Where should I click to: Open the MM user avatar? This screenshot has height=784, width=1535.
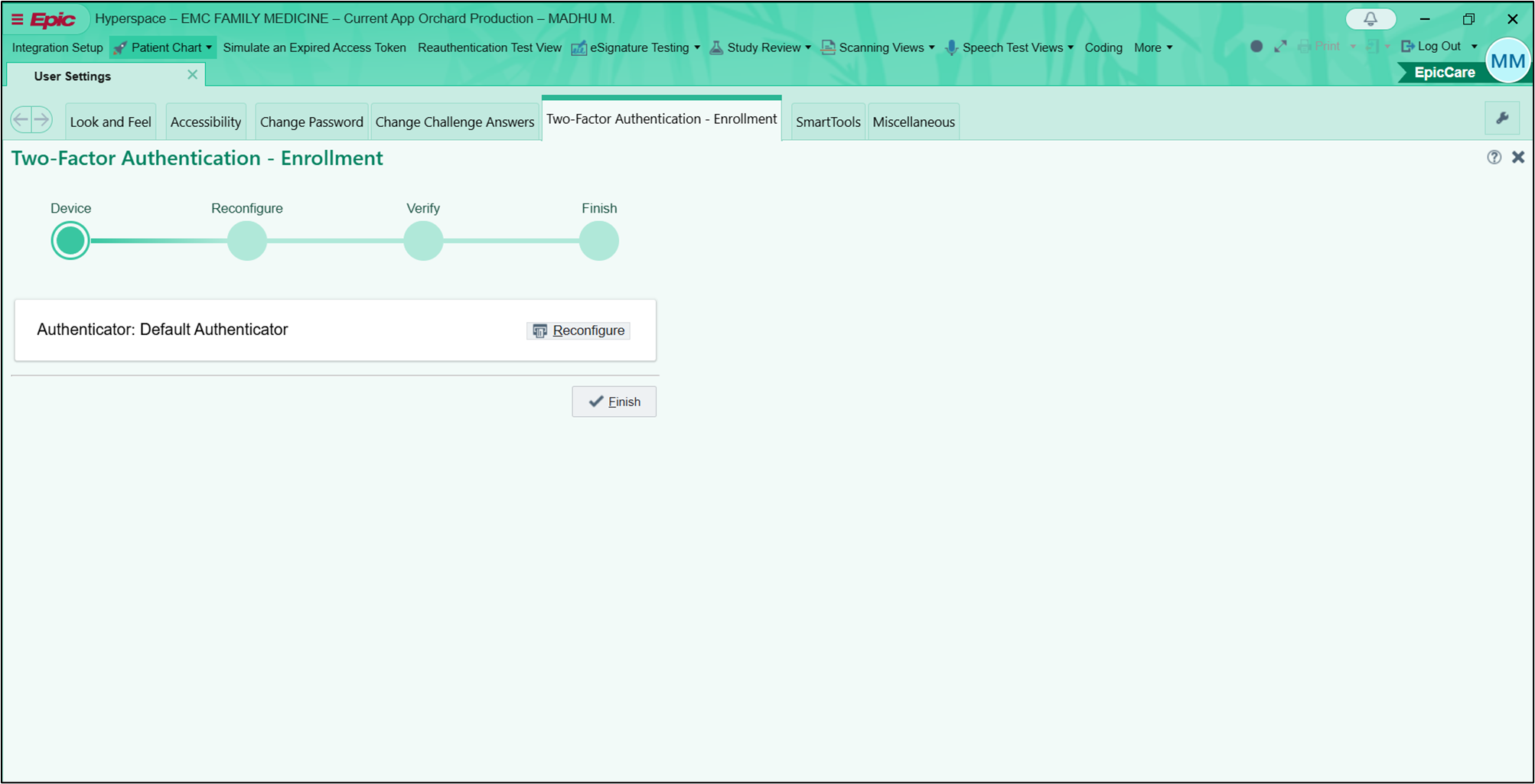1507,61
